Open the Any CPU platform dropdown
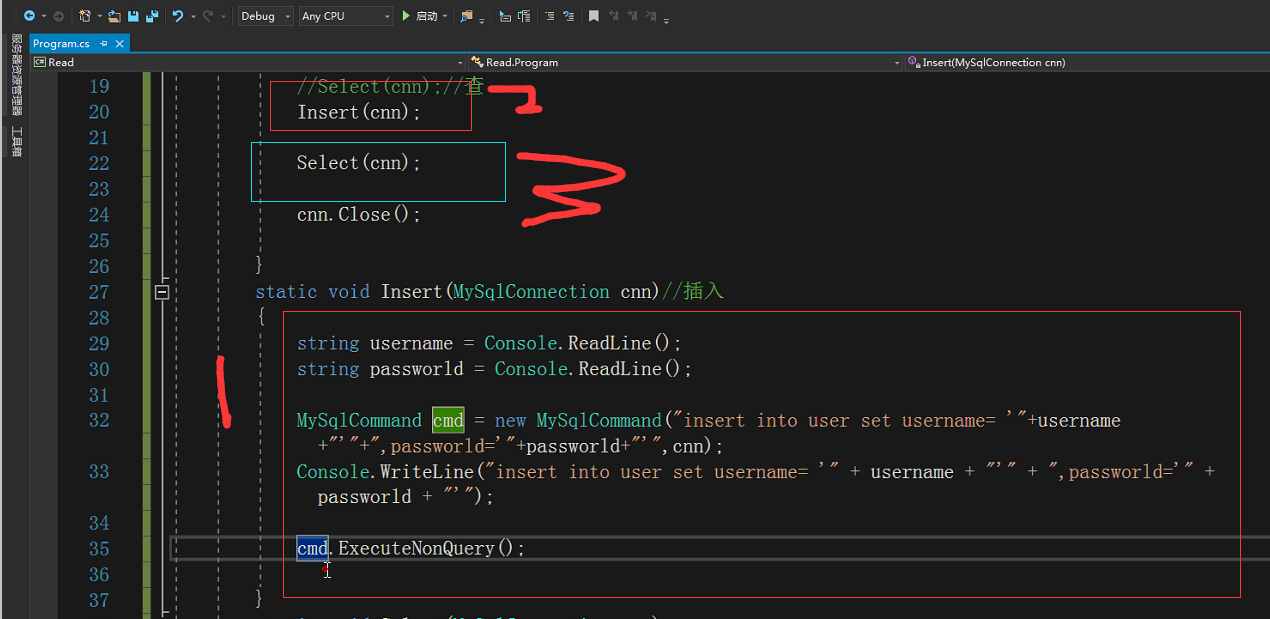1270x619 pixels. [x=346, y=16]
